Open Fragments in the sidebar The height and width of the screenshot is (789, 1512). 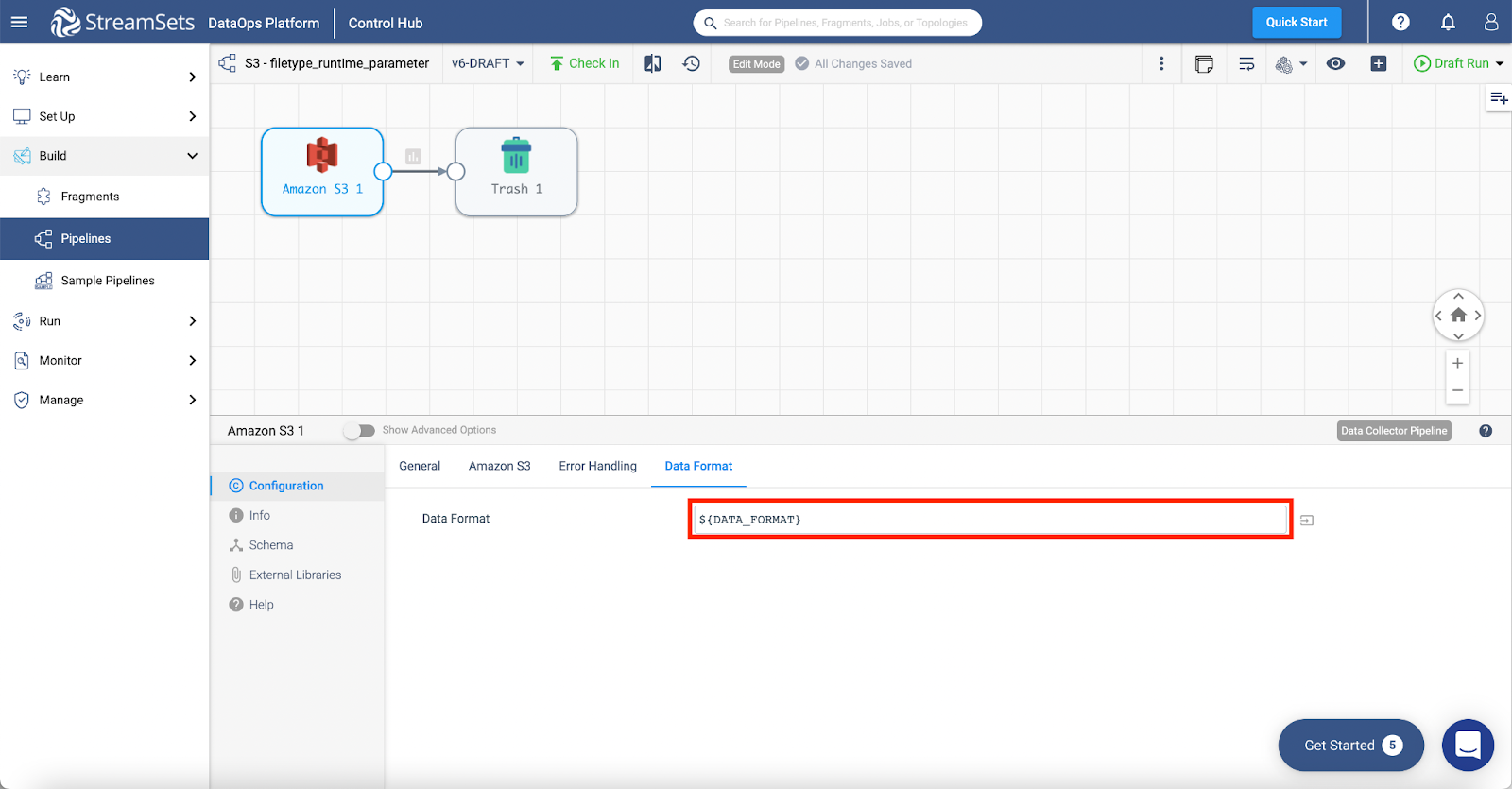click(105, 197)
